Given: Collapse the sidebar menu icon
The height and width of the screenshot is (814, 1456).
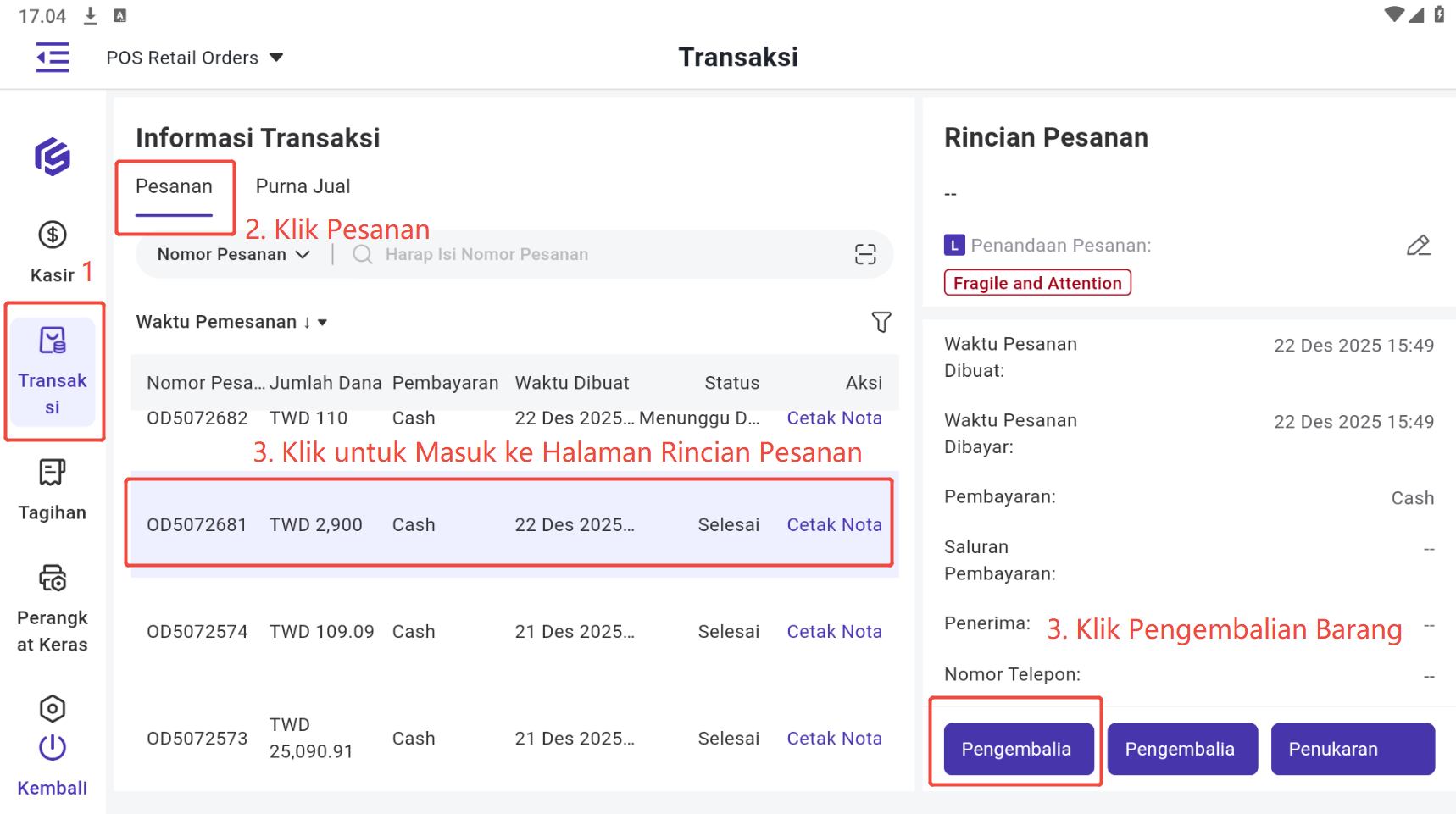Looking at the screenshot, I should [53, 58].
